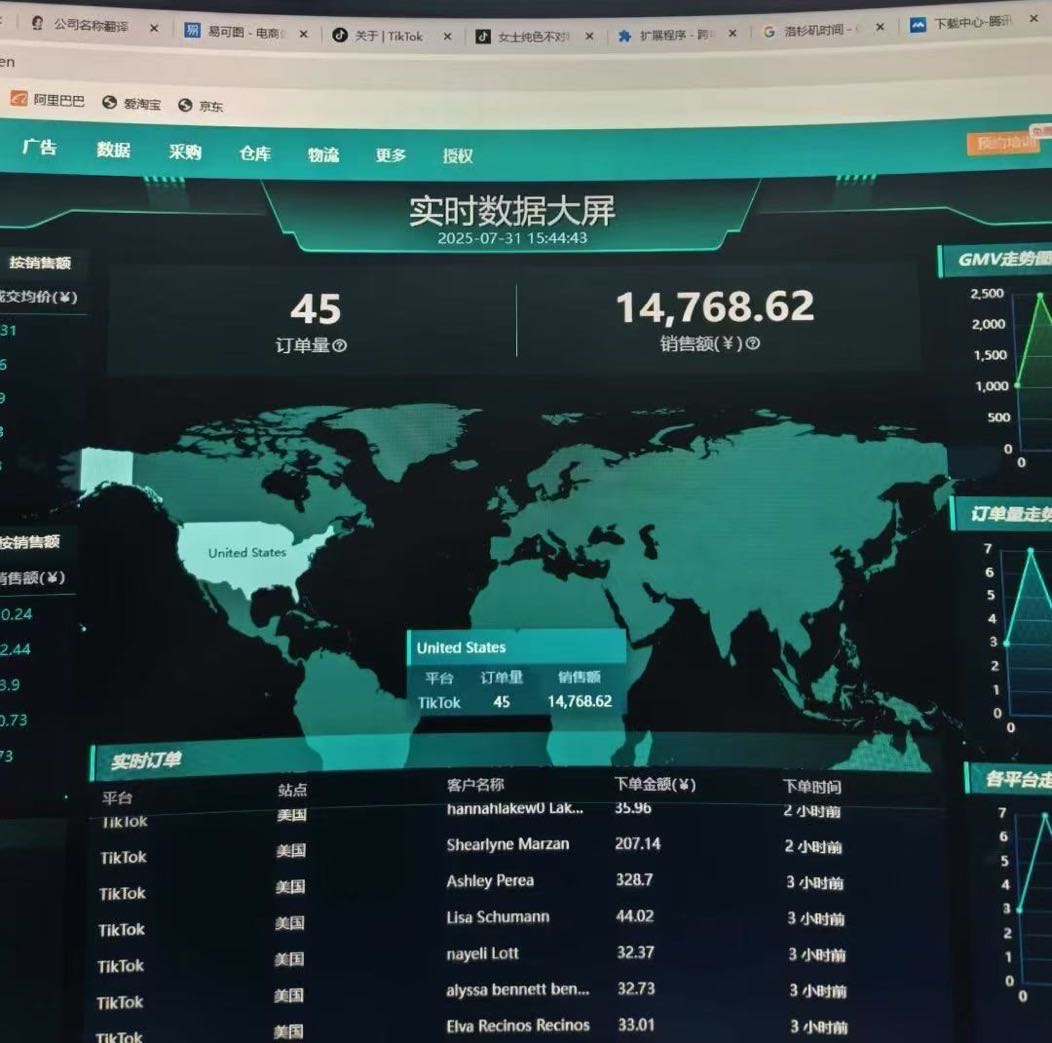
Task: Open the 数据 menu
Action: 113,150
